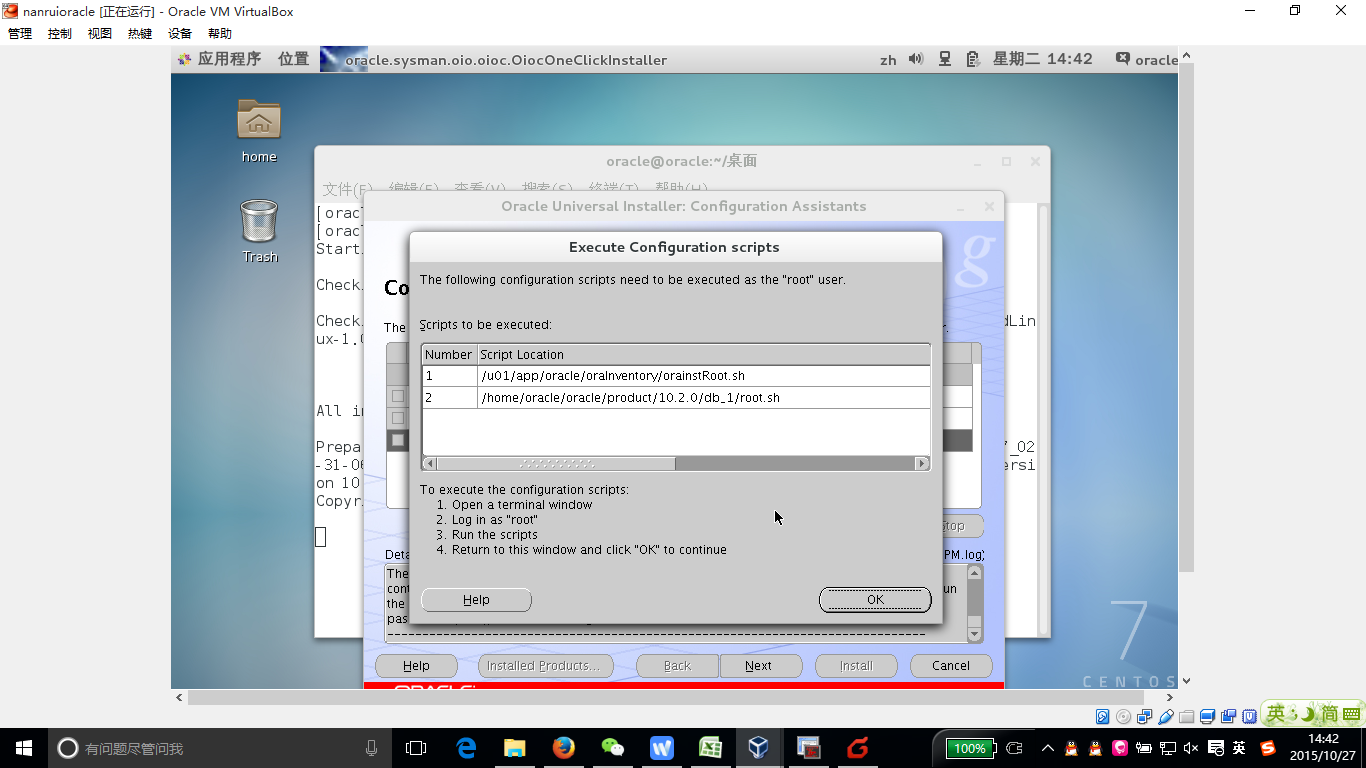Viewport: 1366px width, 768px height.
Task: Open the blue W writer app in taskbar
Action: 661,748
